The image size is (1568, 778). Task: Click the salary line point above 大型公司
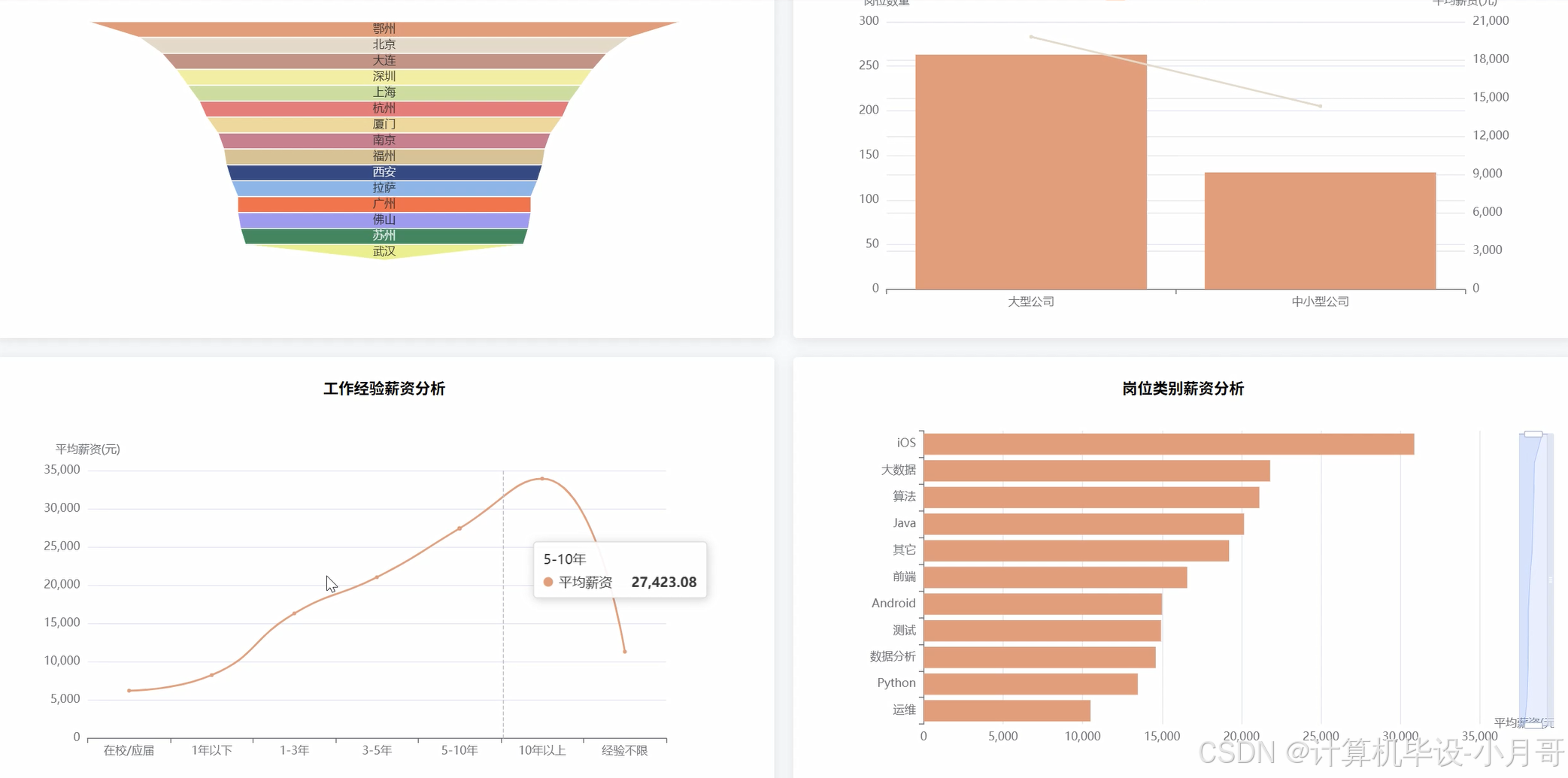(1031, 37)
